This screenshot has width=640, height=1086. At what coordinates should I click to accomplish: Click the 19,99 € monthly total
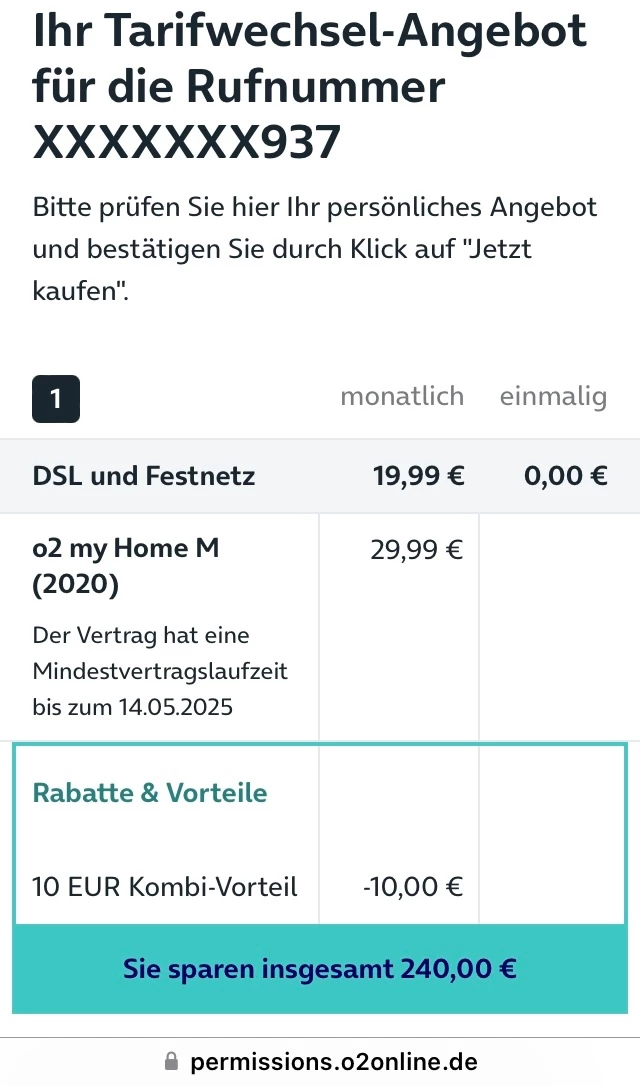418,476
